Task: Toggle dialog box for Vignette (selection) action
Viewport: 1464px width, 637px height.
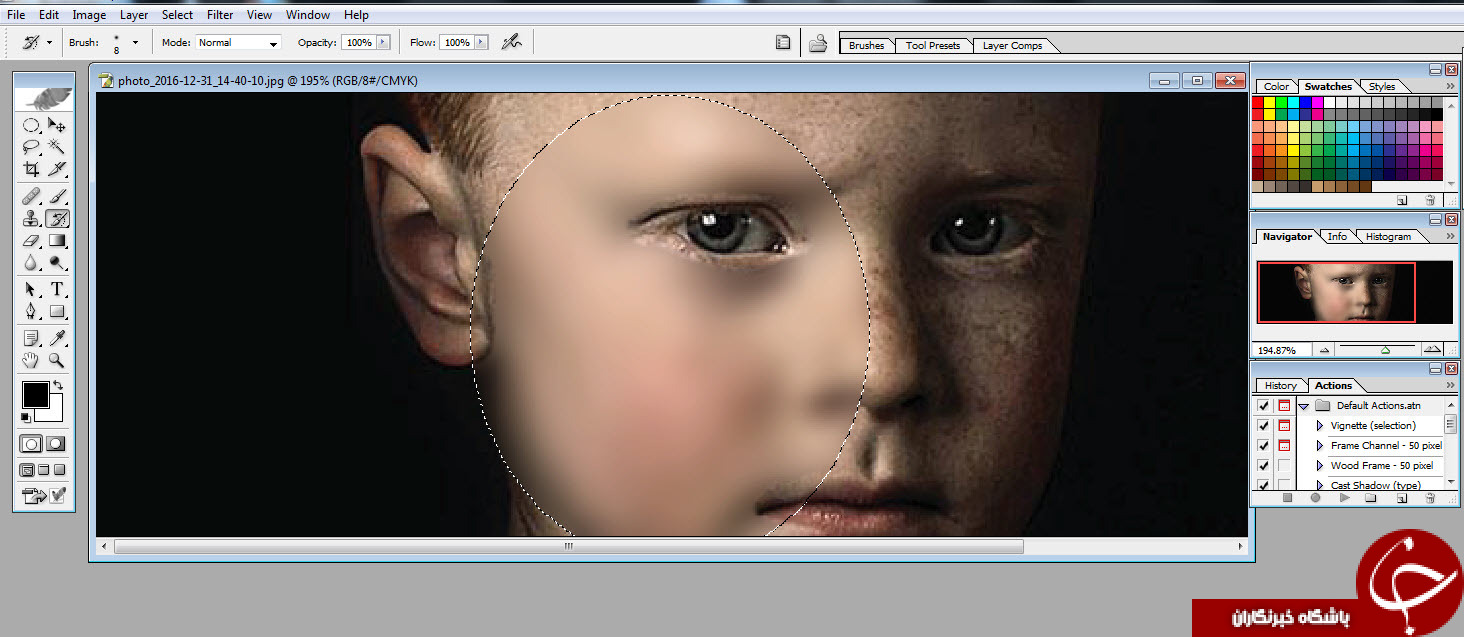Action: [1284, 426]
